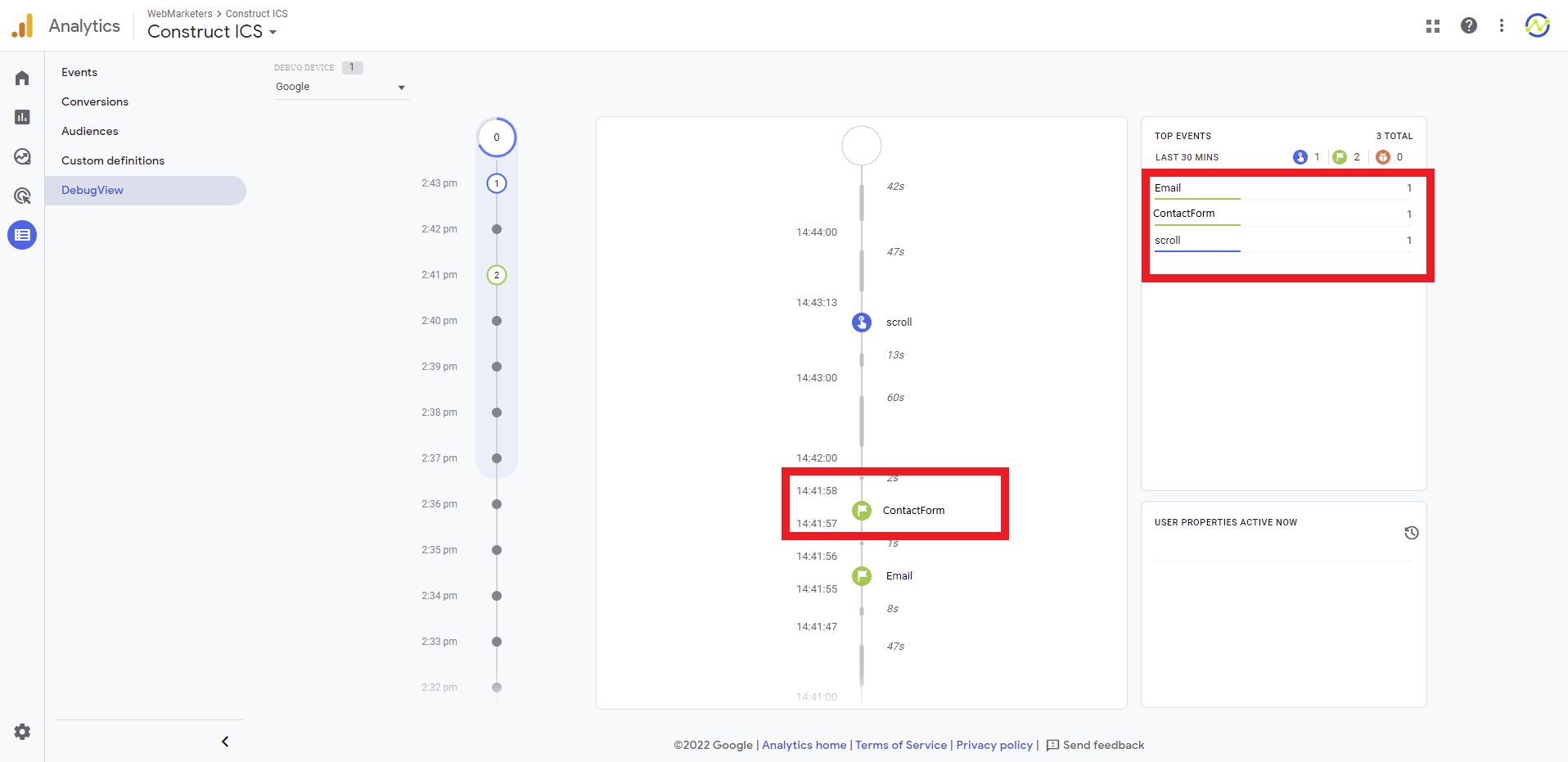Click Send feedback in the footer

click(x=1095, y=745)
